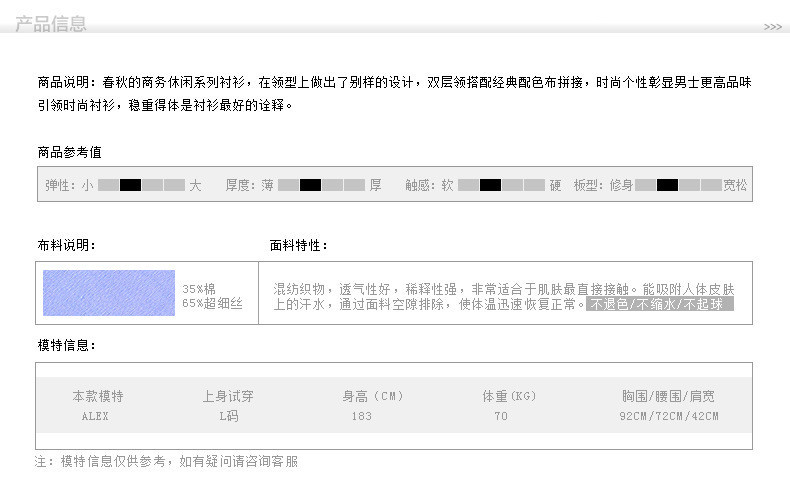Click the black marker on 弹性 scale
This screenshot has width=790, height=499.
pos(130,185)
